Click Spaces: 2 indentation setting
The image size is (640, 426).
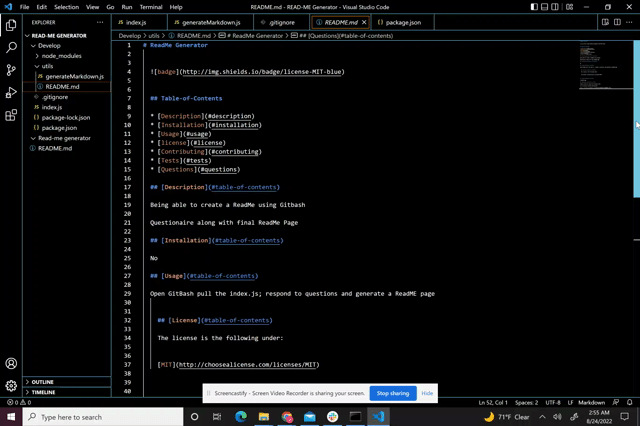(526, 402)
